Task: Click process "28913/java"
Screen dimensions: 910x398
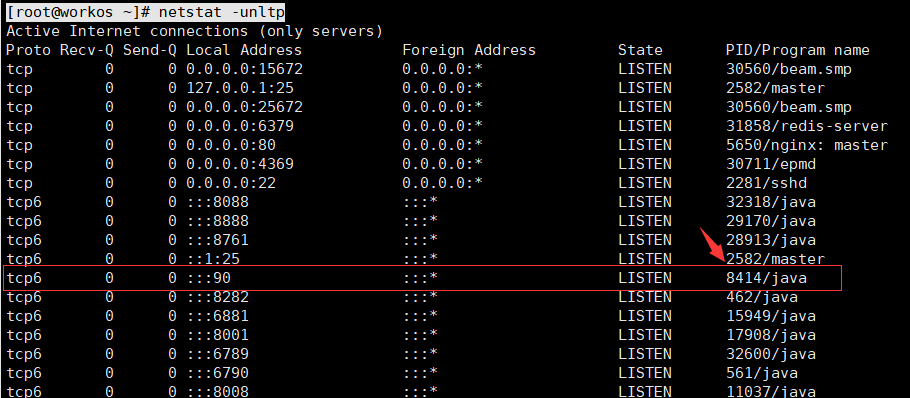Action: (771, 240)
